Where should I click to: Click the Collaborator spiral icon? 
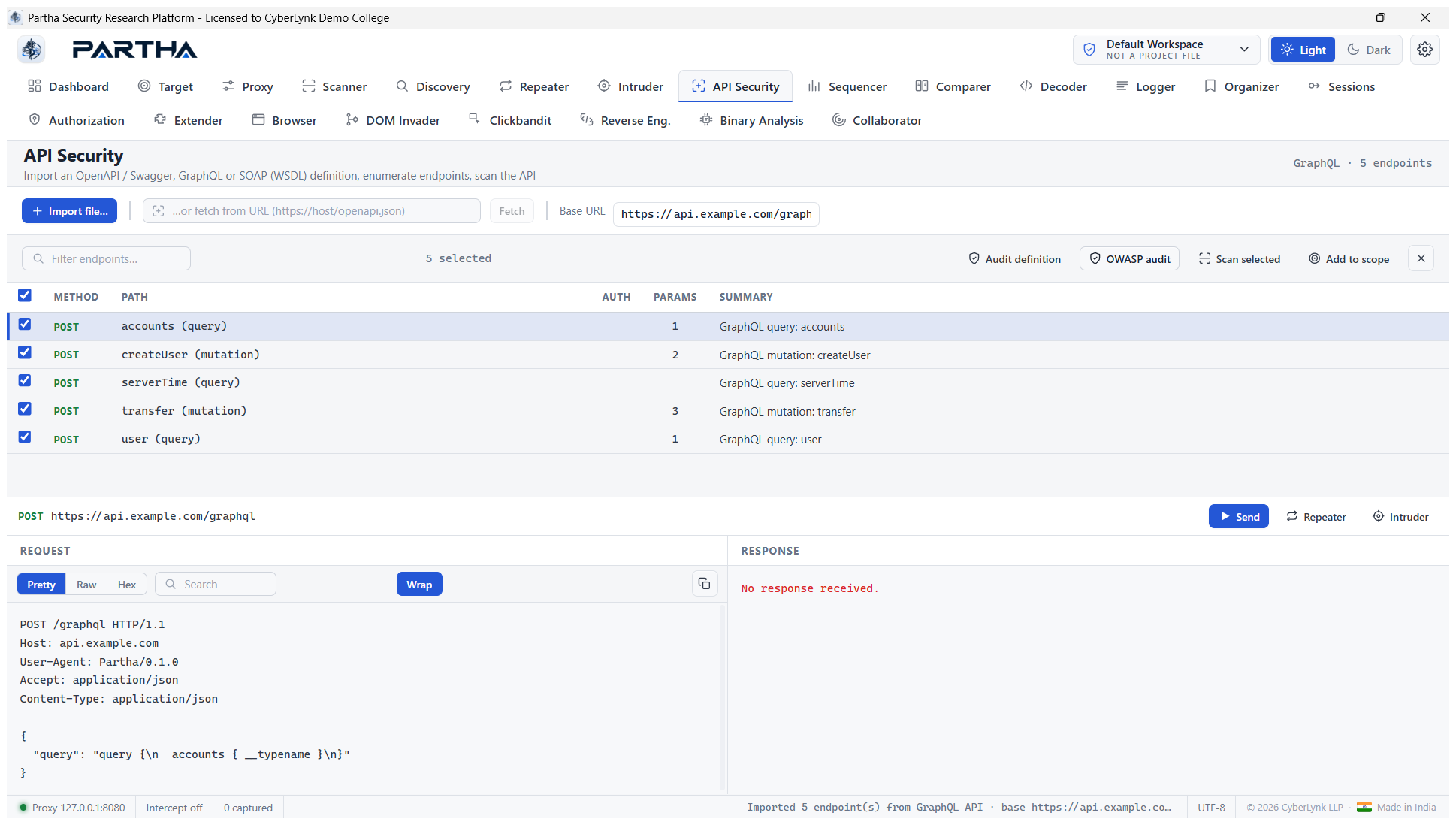(839, 120)
